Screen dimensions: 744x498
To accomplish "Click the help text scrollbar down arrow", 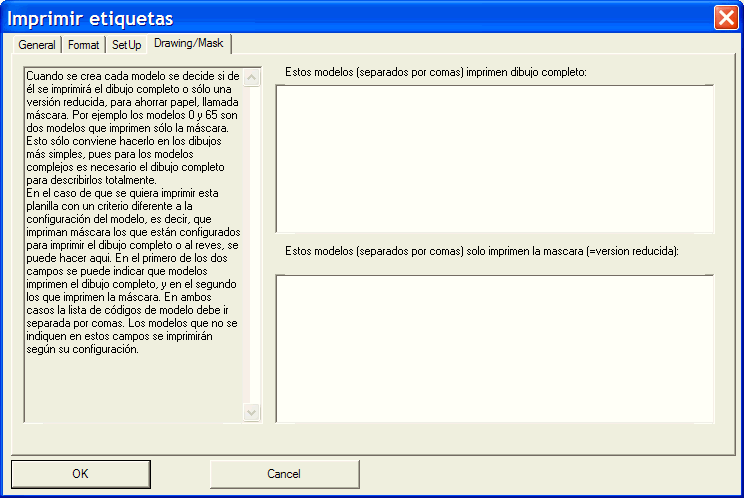I will click(x=252, y=412).
